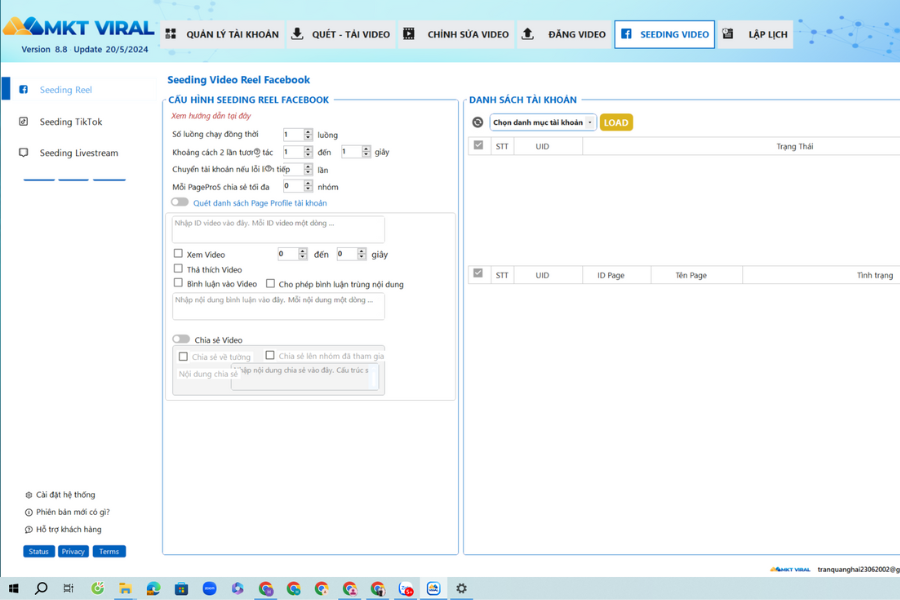Click the Xem hướng dẫn tại đây link

click(211, 116)
